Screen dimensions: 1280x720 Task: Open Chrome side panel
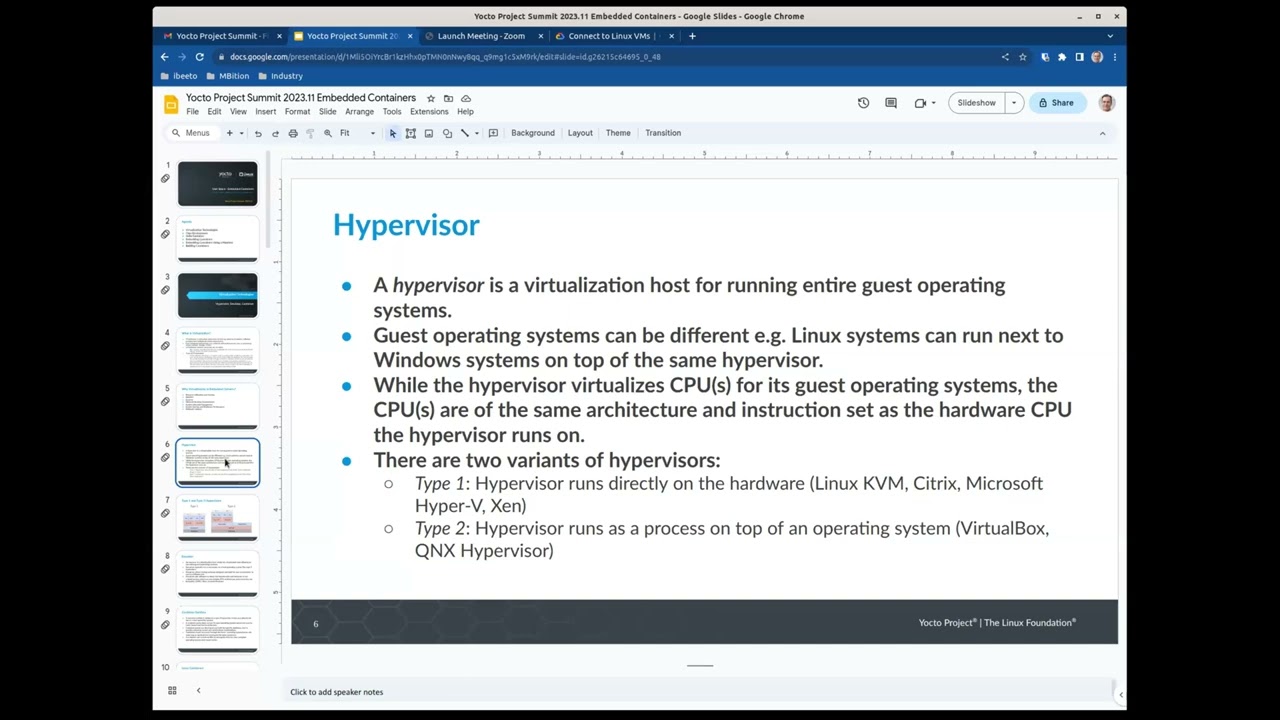coord(1079,57)
